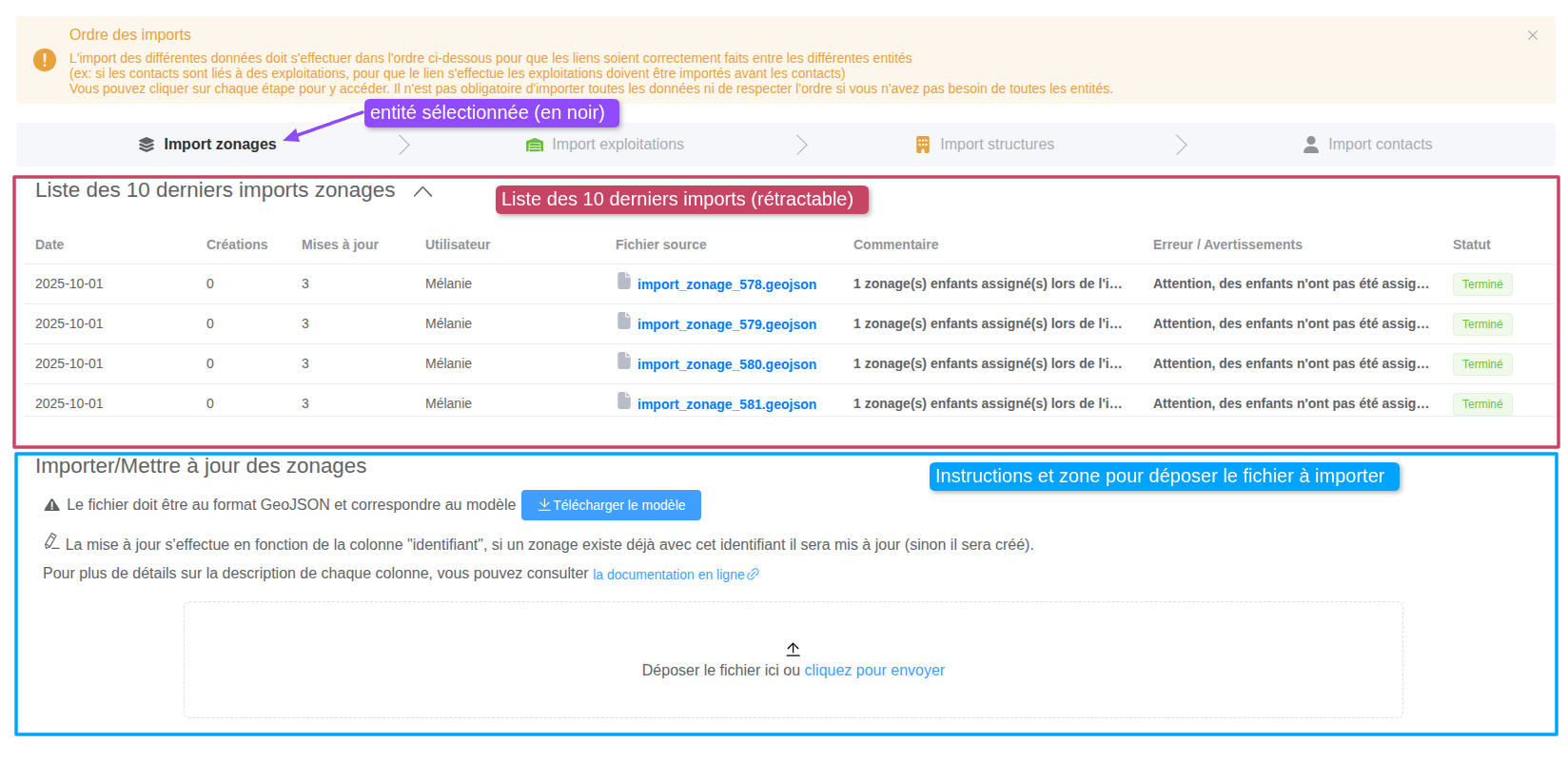
Task: Click the Terminé status badge of last row
Action: pyautogui.click(x=1482, y=404)
